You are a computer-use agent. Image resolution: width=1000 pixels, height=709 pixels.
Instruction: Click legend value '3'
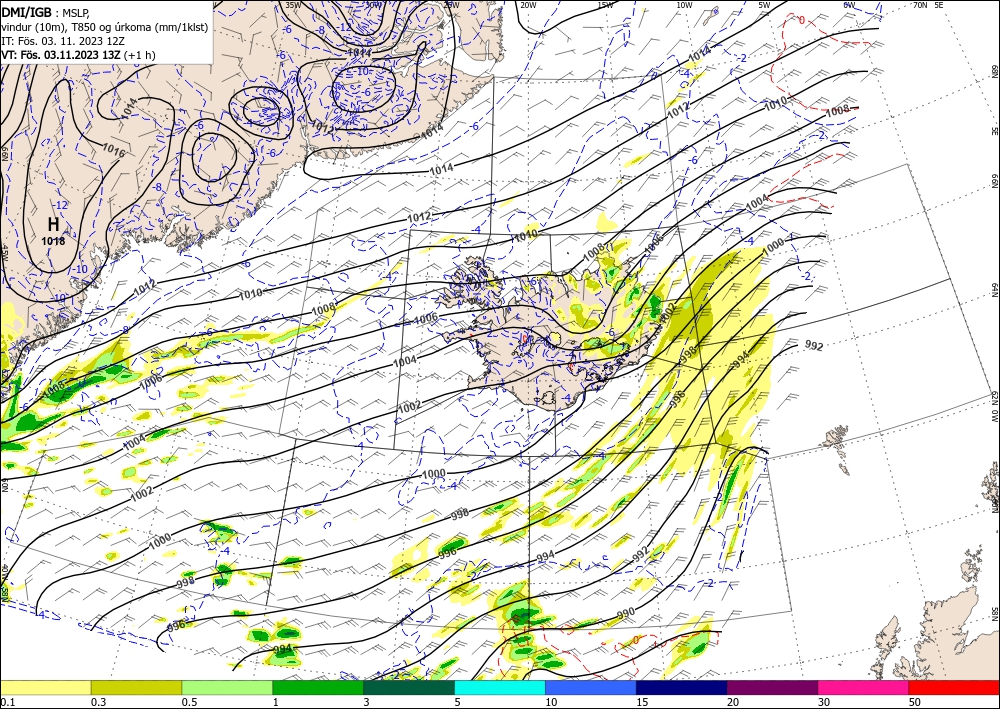click(366, 702)
